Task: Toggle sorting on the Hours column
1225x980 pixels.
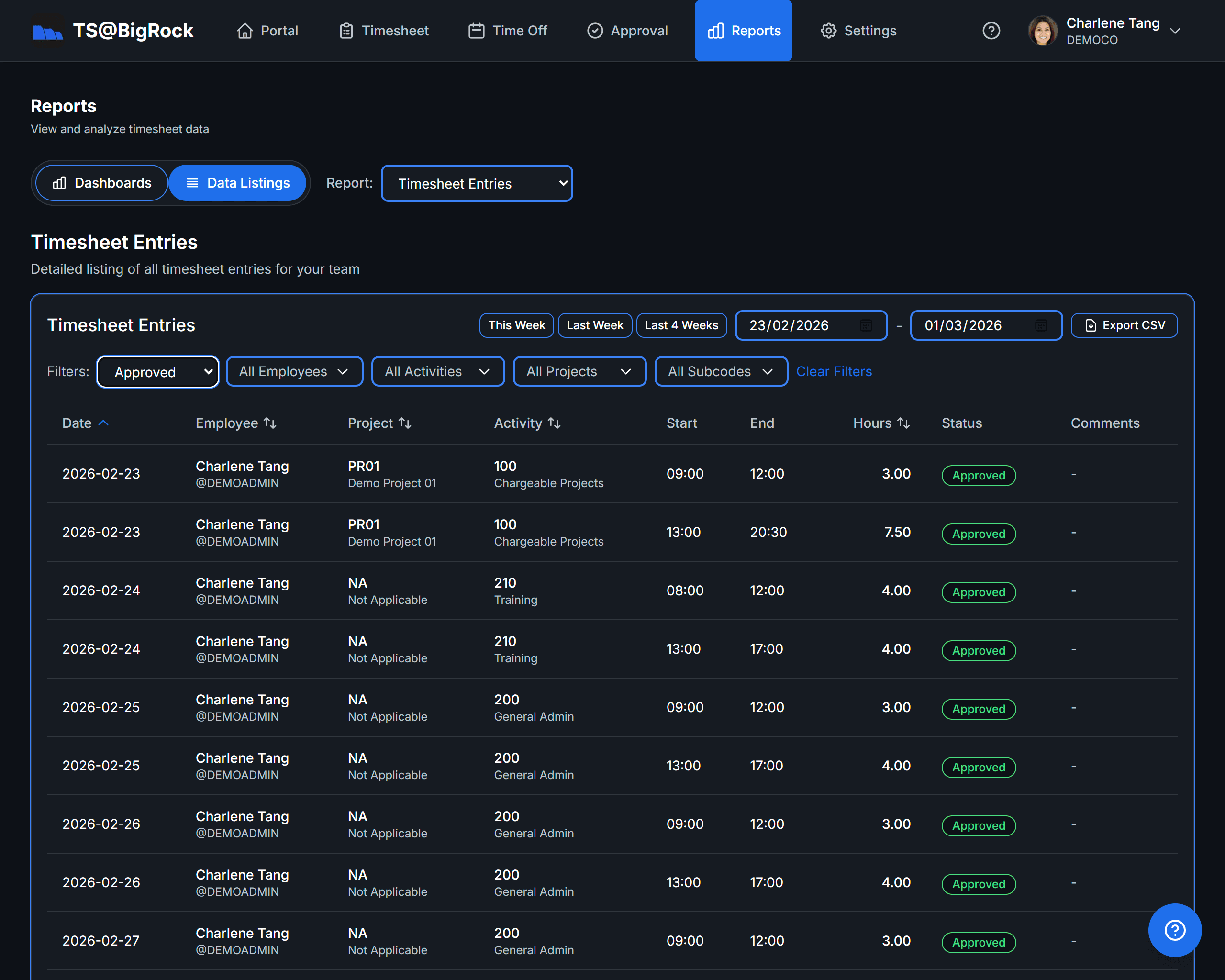Action: (880, 423)
